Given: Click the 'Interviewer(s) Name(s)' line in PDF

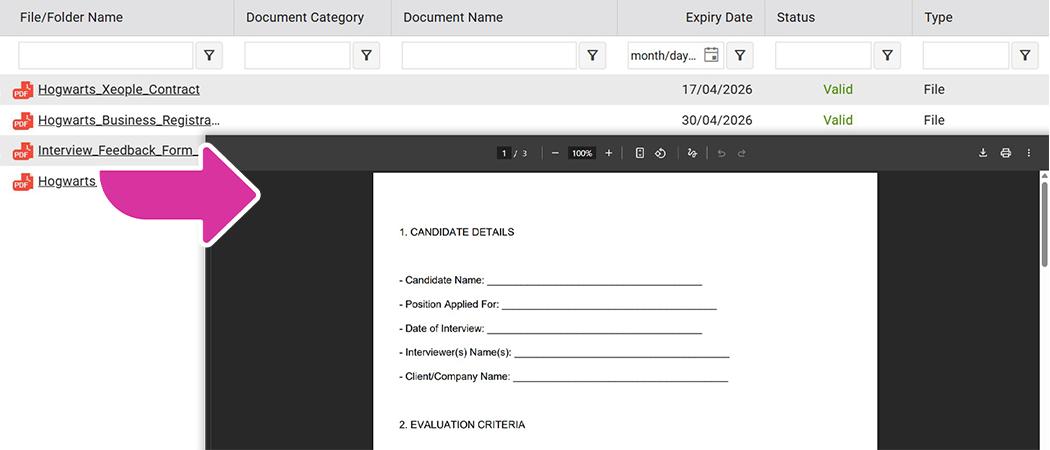Looking at the screenshot, I should pos(564,353).
